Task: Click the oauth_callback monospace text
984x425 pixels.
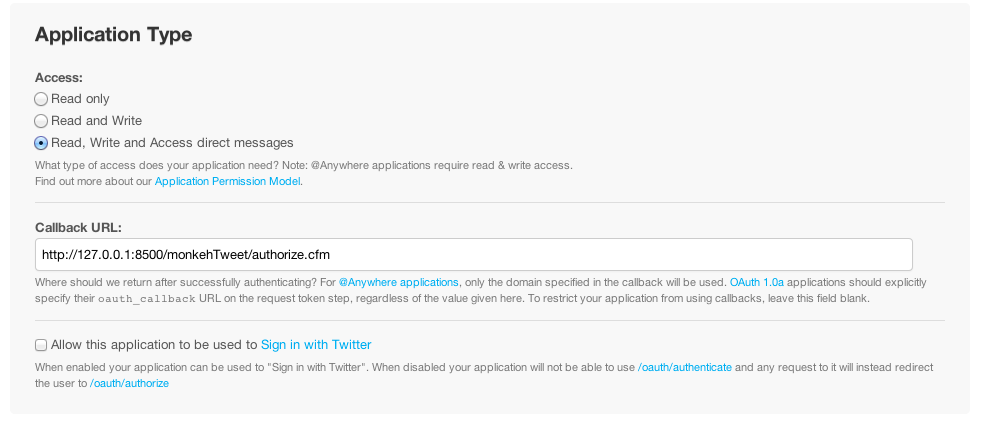Action: (147, 299)
